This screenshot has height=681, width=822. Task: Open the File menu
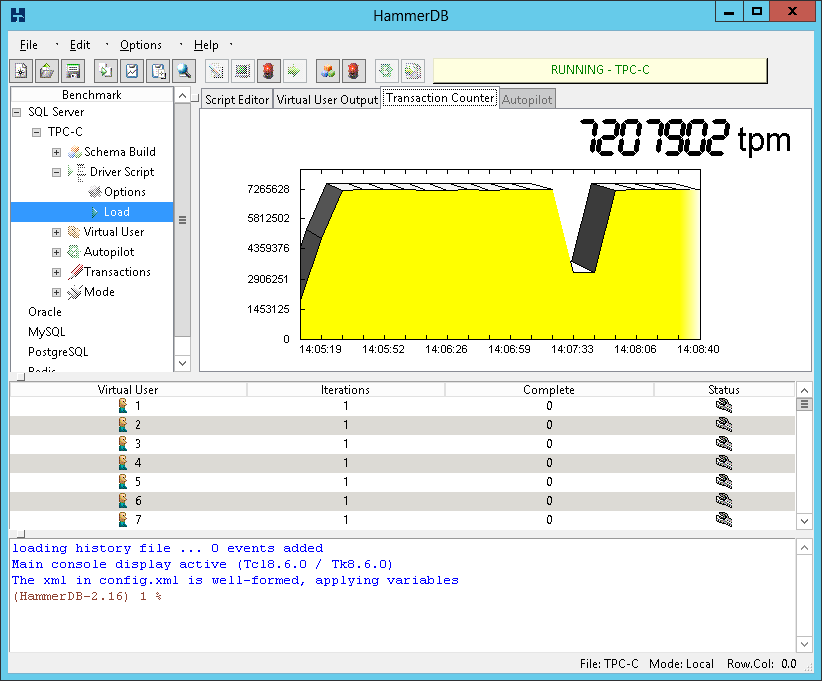pos(28,45)
